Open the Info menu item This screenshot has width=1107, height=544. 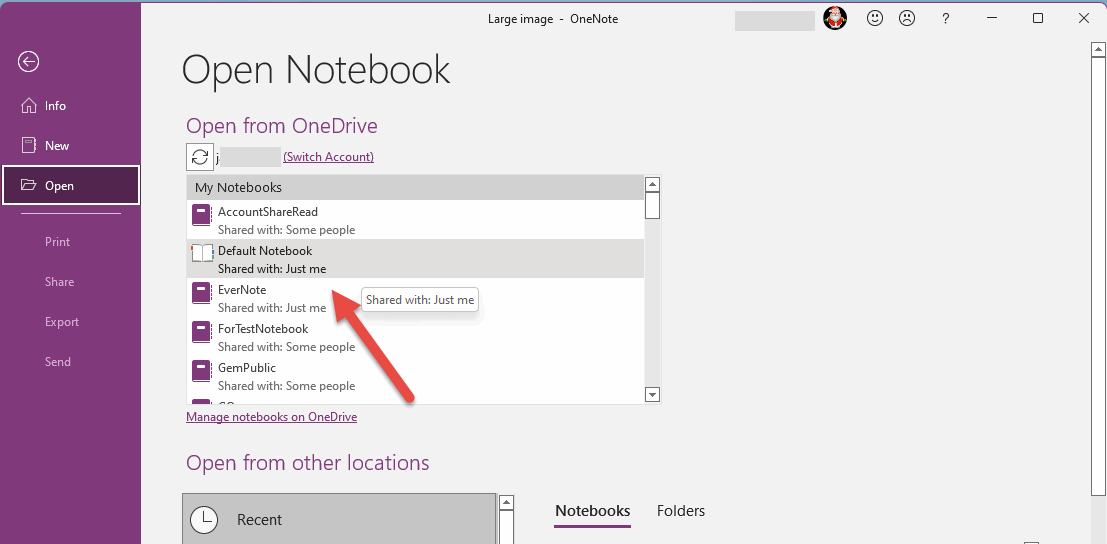55,106
